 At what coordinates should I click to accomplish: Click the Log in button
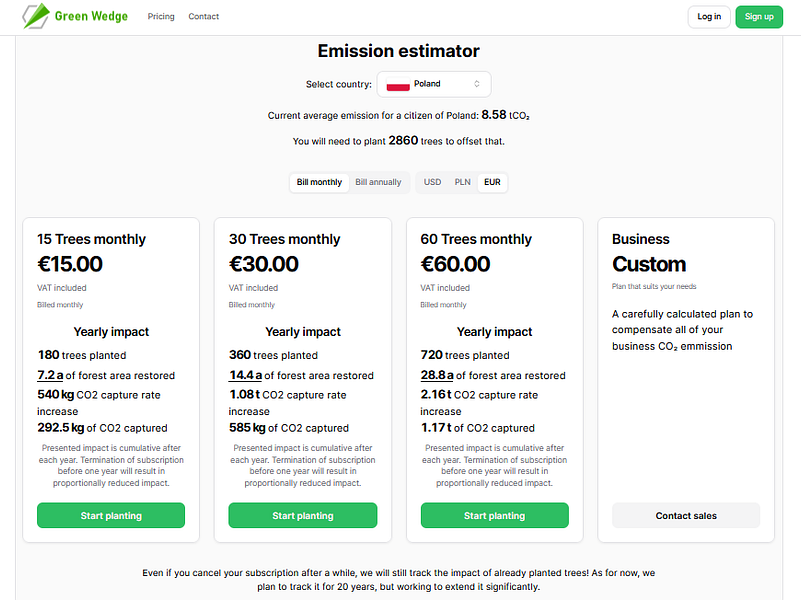pos(709,17)
